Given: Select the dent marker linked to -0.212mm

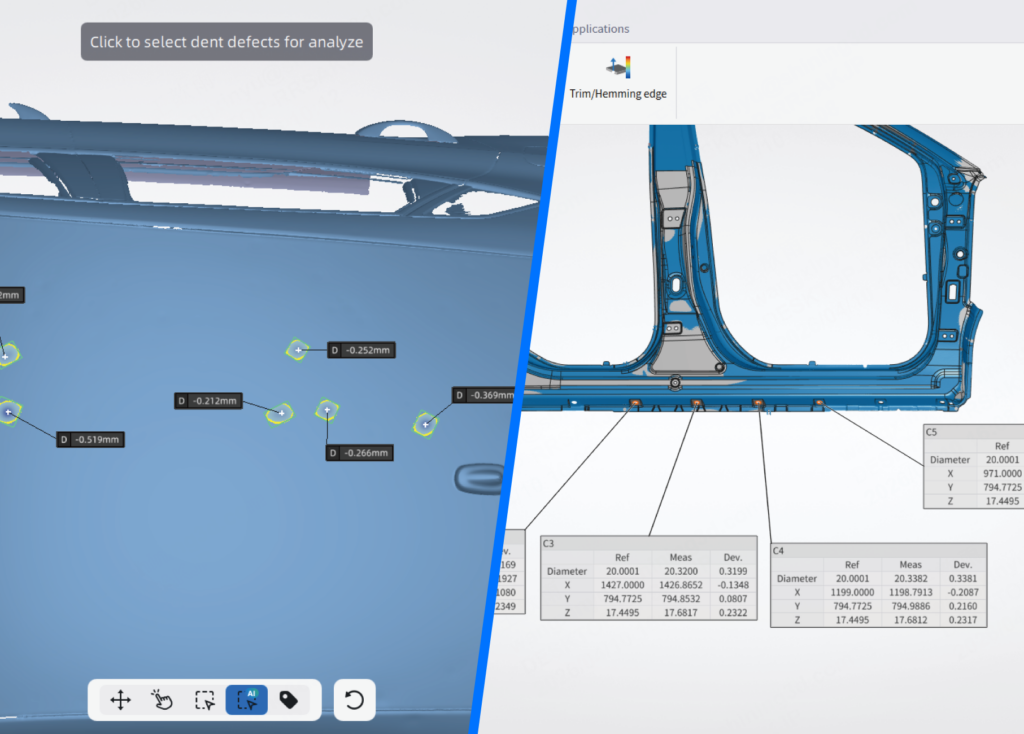Looking at the screenshot, I should pyautogui.click(x=280, y=413).
